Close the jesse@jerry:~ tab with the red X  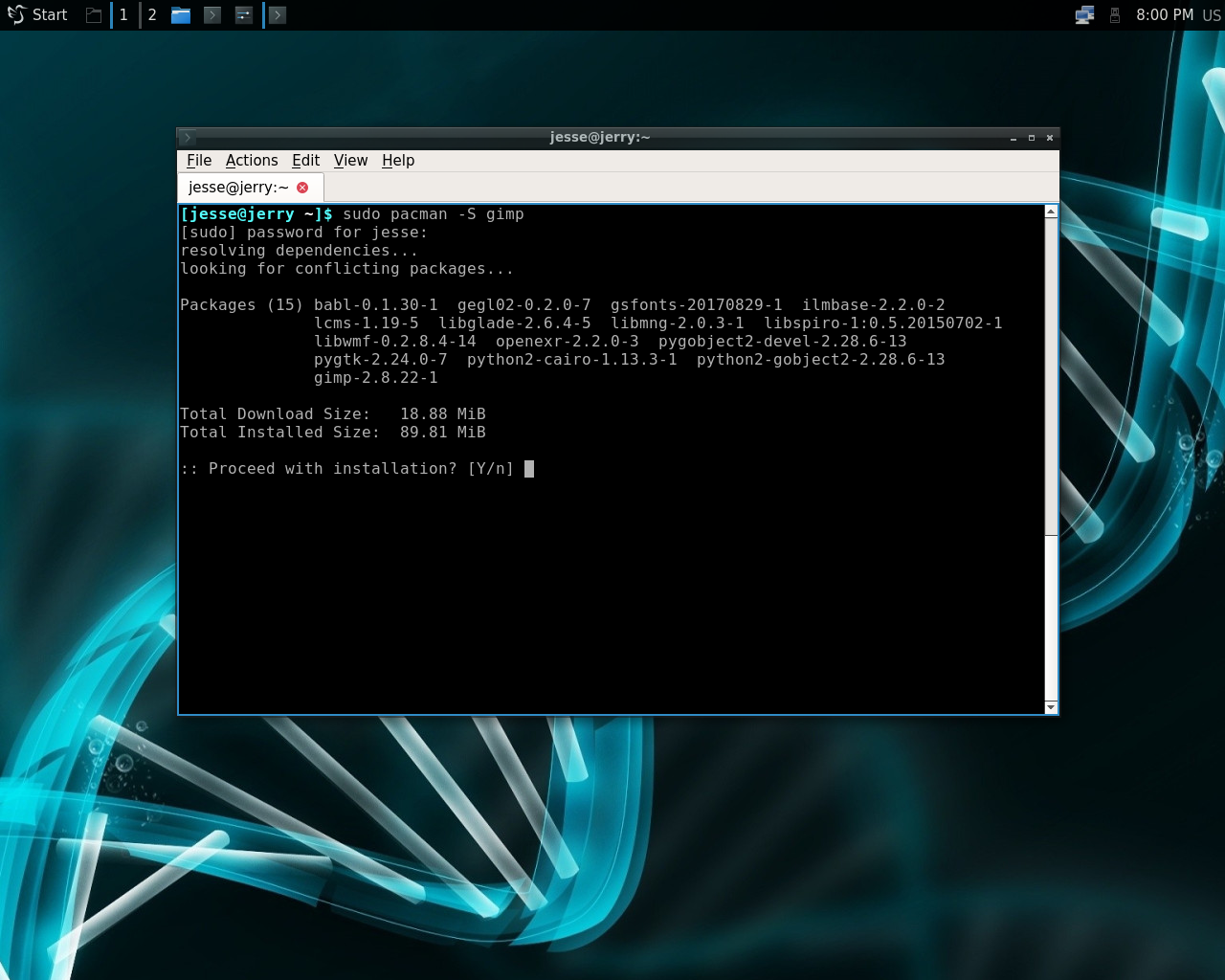pyautogui.click(x=302, y=188)
